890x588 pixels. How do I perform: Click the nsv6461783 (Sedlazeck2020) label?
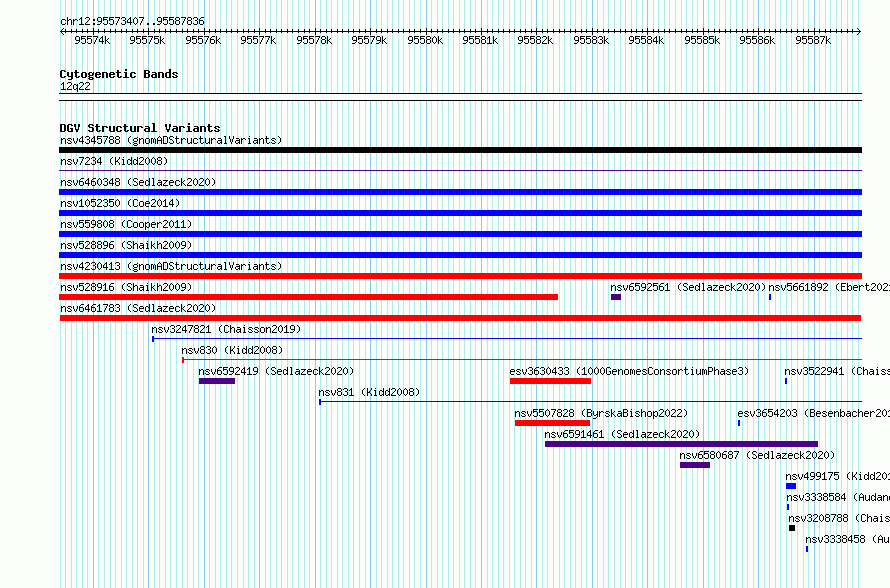tap(138, 308)
